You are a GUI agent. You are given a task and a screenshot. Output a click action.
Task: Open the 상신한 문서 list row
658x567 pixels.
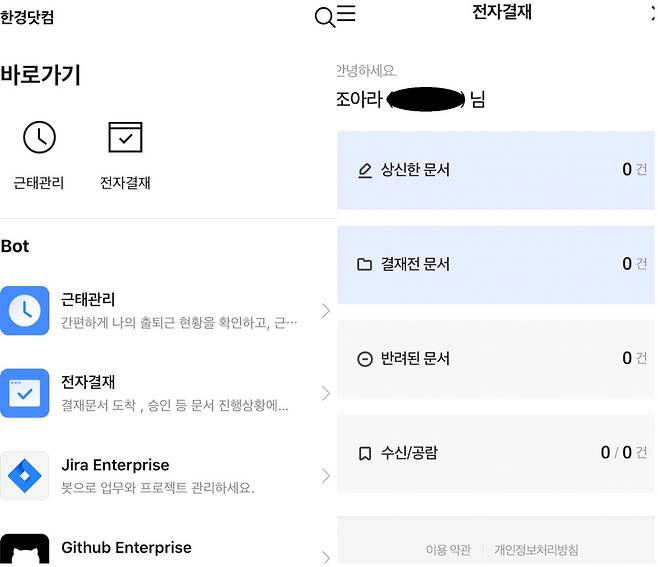click(x=495, y=170)
